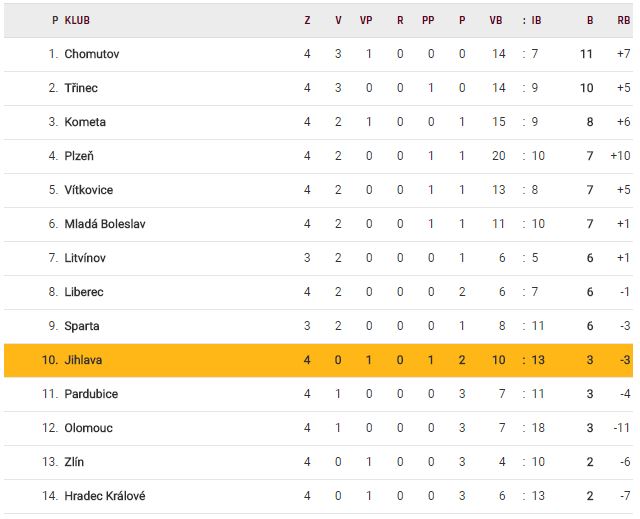The image size is (640, 519).
Task: Open the Třinec club entry
Action: pyautogui.click(x=81, y=88)
